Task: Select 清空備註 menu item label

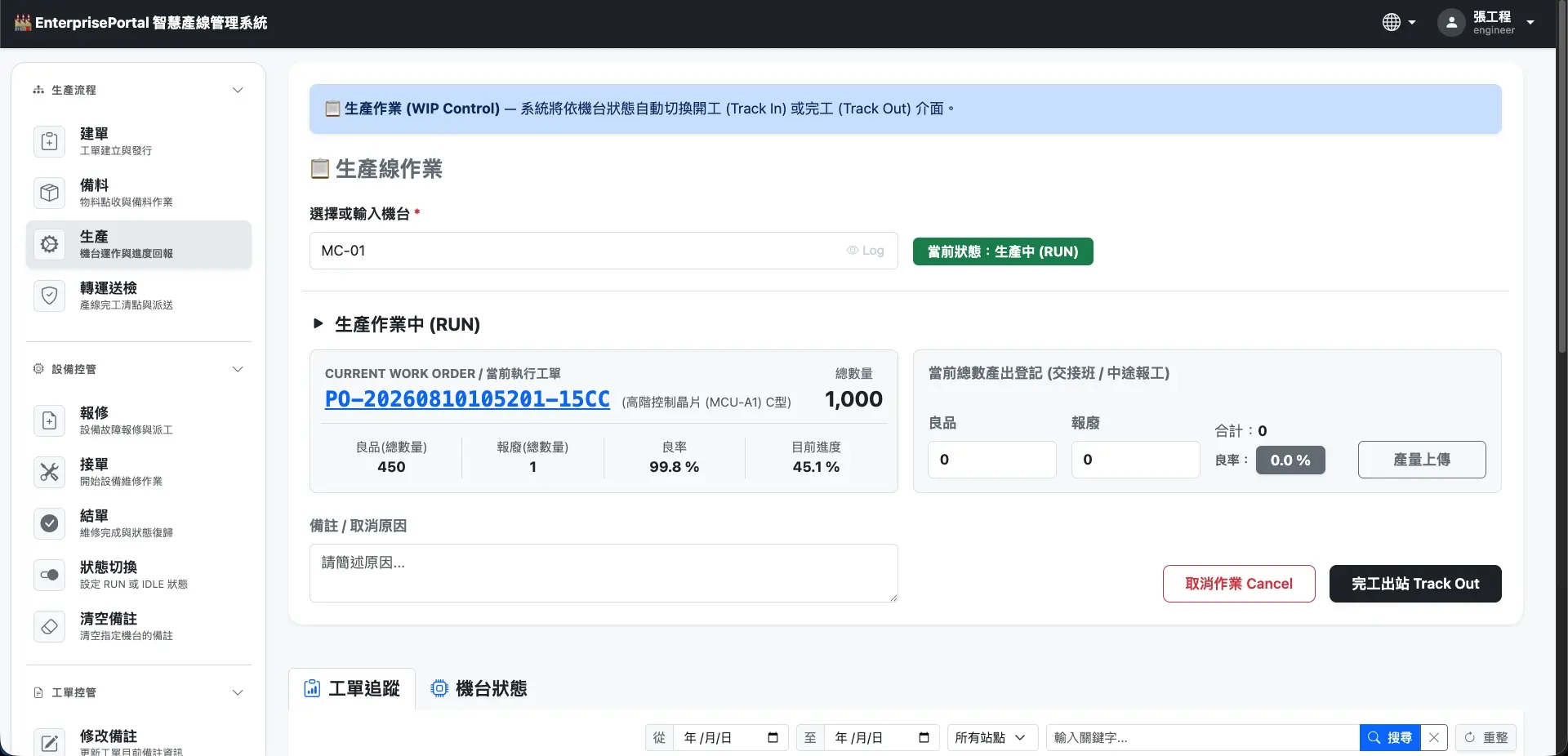Action: click(x=109, y=619)
